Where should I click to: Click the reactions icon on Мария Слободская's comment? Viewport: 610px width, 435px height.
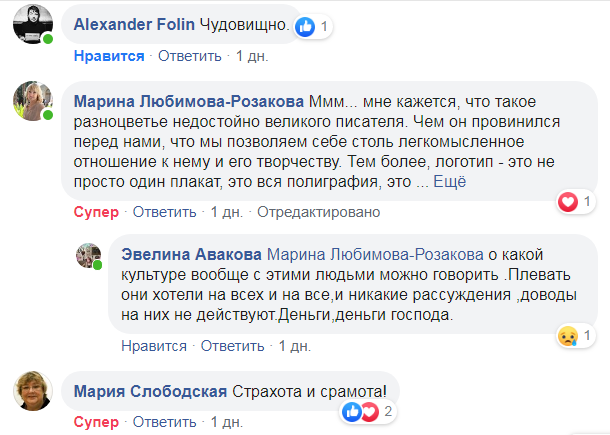pos(359,411)
